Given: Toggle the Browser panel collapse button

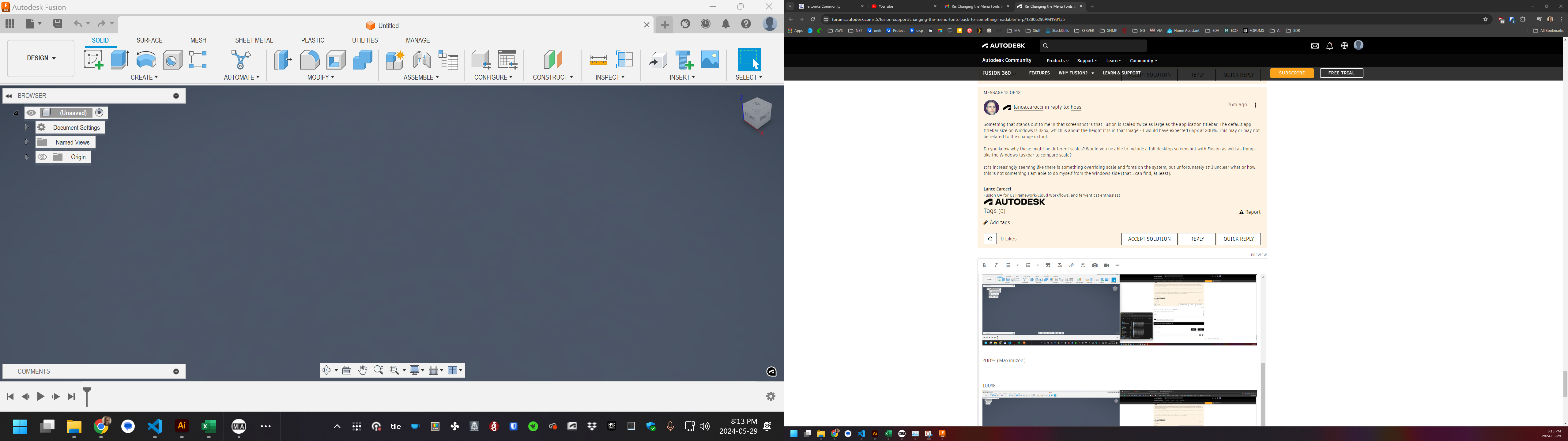Looking at the screenshot, I should point(176,96).
